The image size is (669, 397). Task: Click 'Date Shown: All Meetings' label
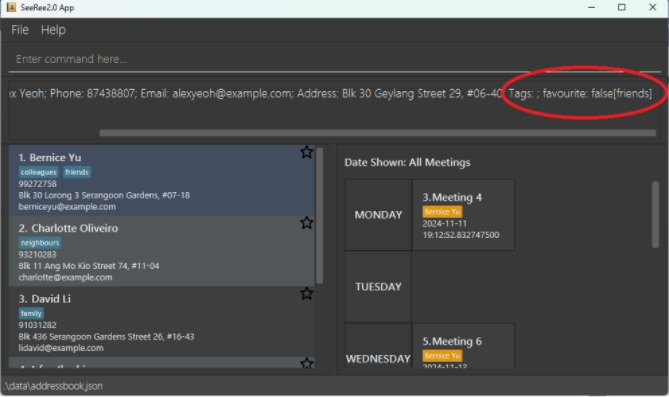(407, 163)
